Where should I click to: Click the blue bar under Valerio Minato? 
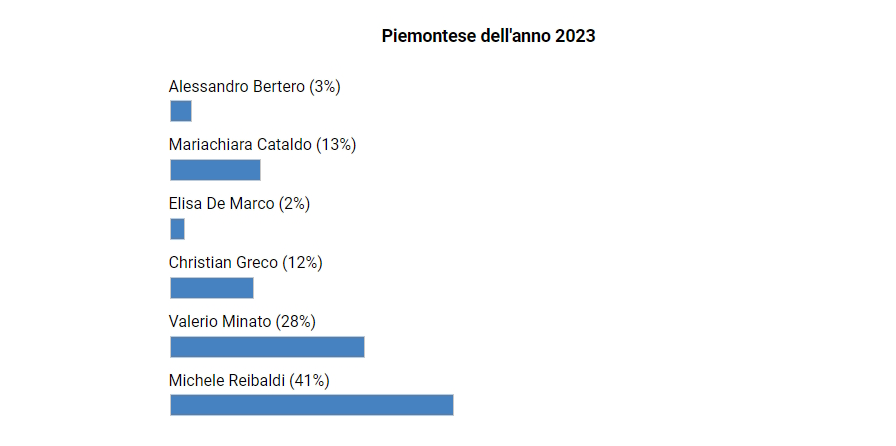click(x=267, y=347)
